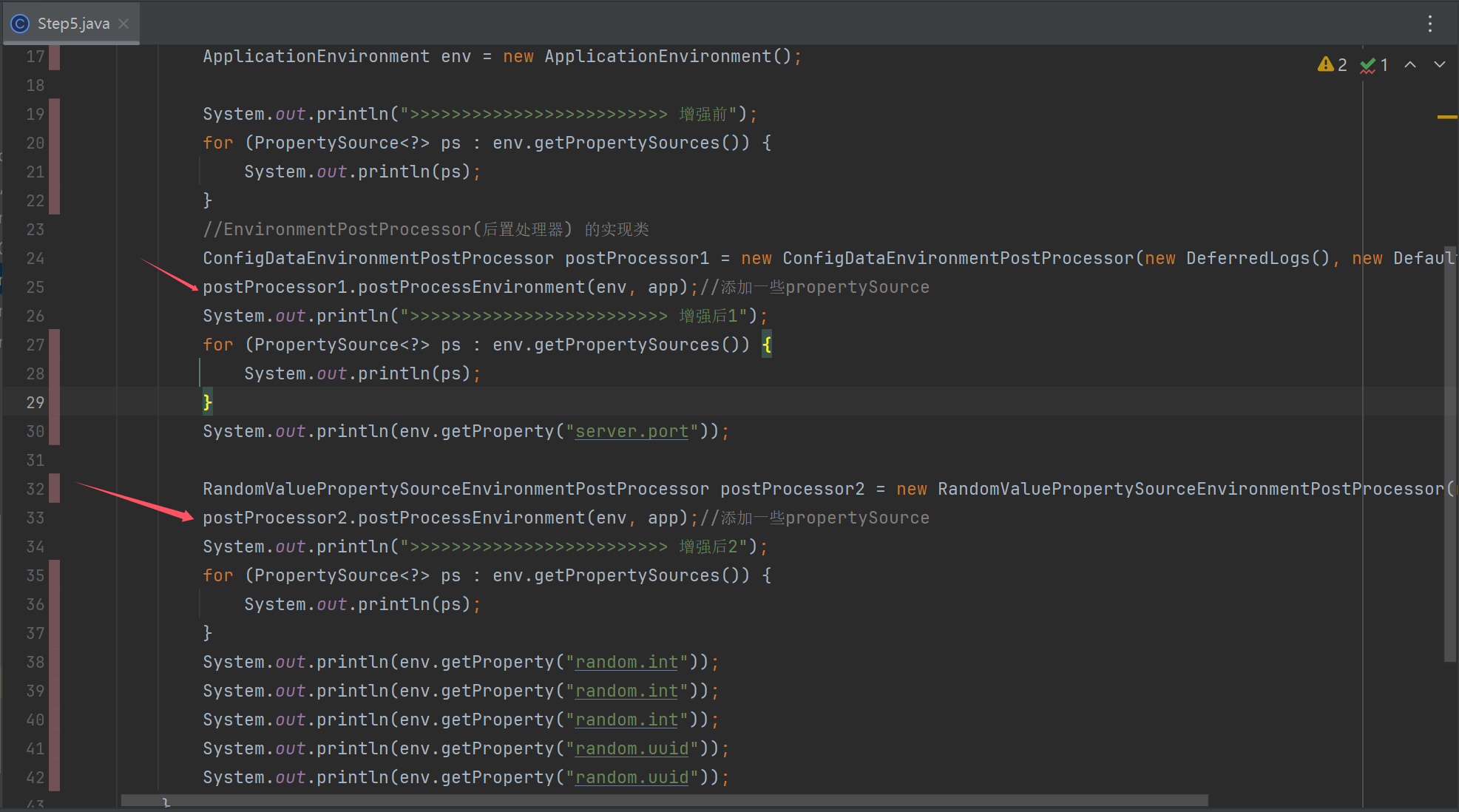The height and width of the screenshot is (812, 1459).
Task: Close the Step5.java tab
Action: (123, 24)
